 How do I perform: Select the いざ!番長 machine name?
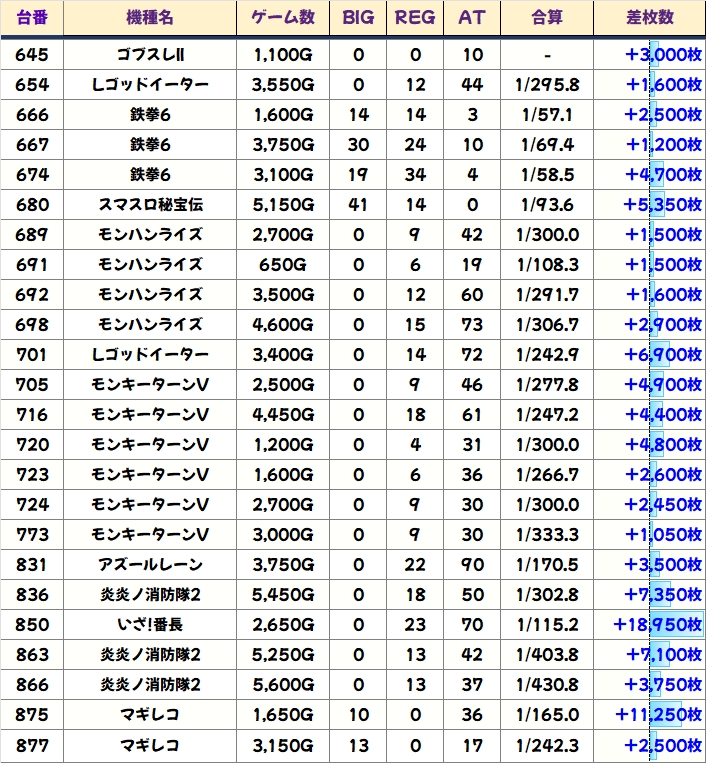point(150,625)
